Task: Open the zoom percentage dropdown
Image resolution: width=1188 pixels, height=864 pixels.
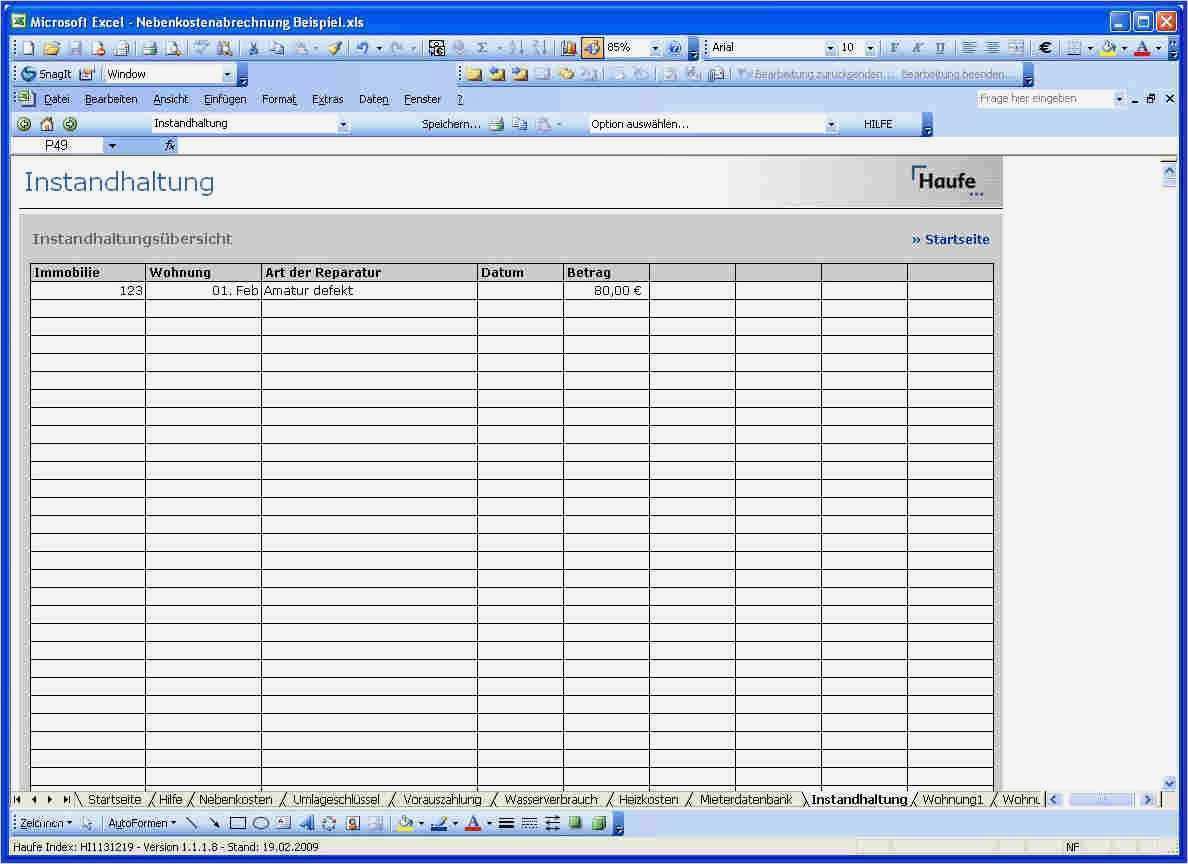Action: [x=655, y=49]
